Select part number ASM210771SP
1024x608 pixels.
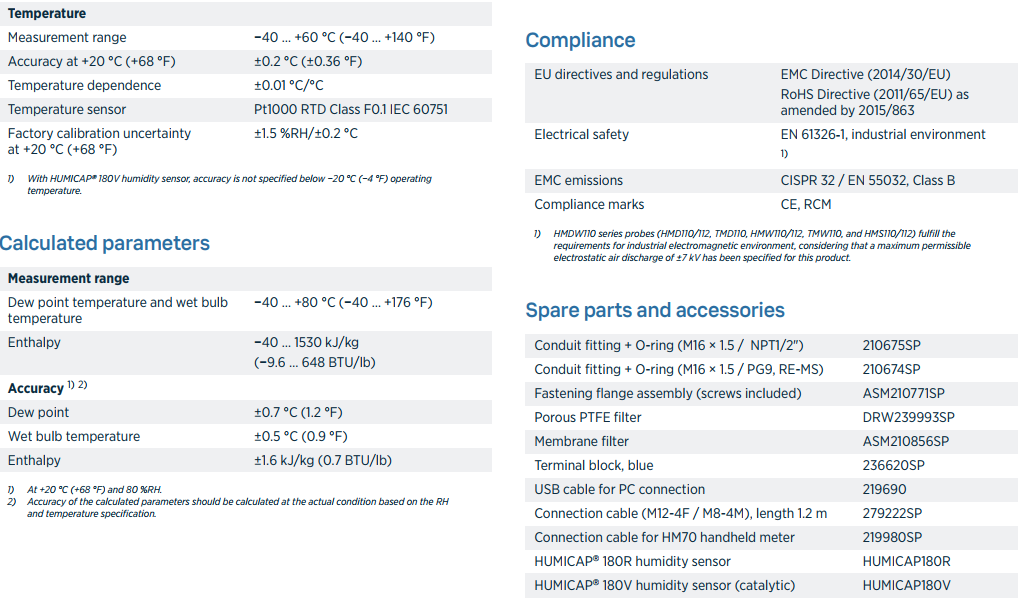coord(903,393)
